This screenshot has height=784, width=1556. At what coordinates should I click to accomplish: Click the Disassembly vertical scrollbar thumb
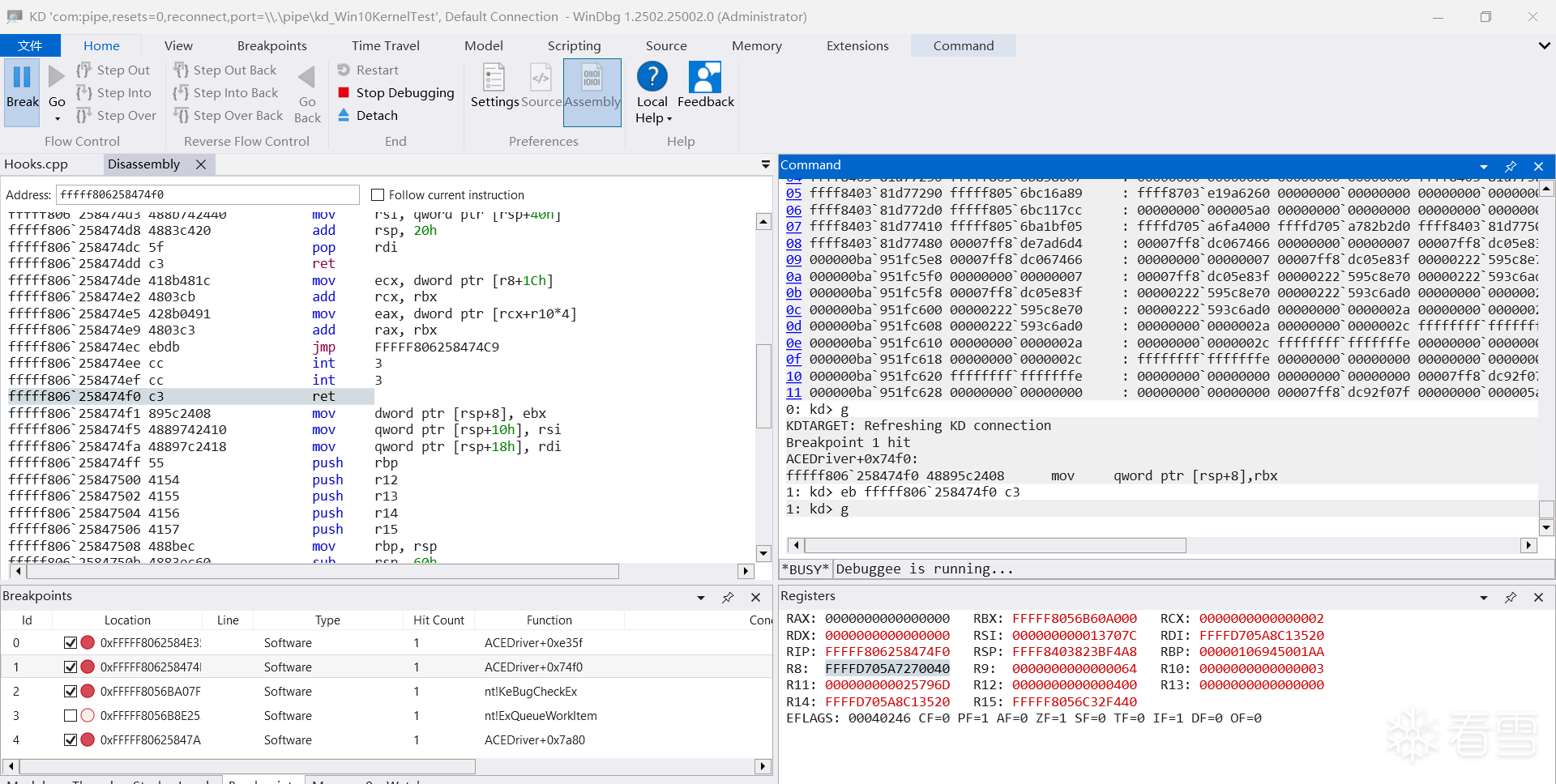[x=763, y=386]
